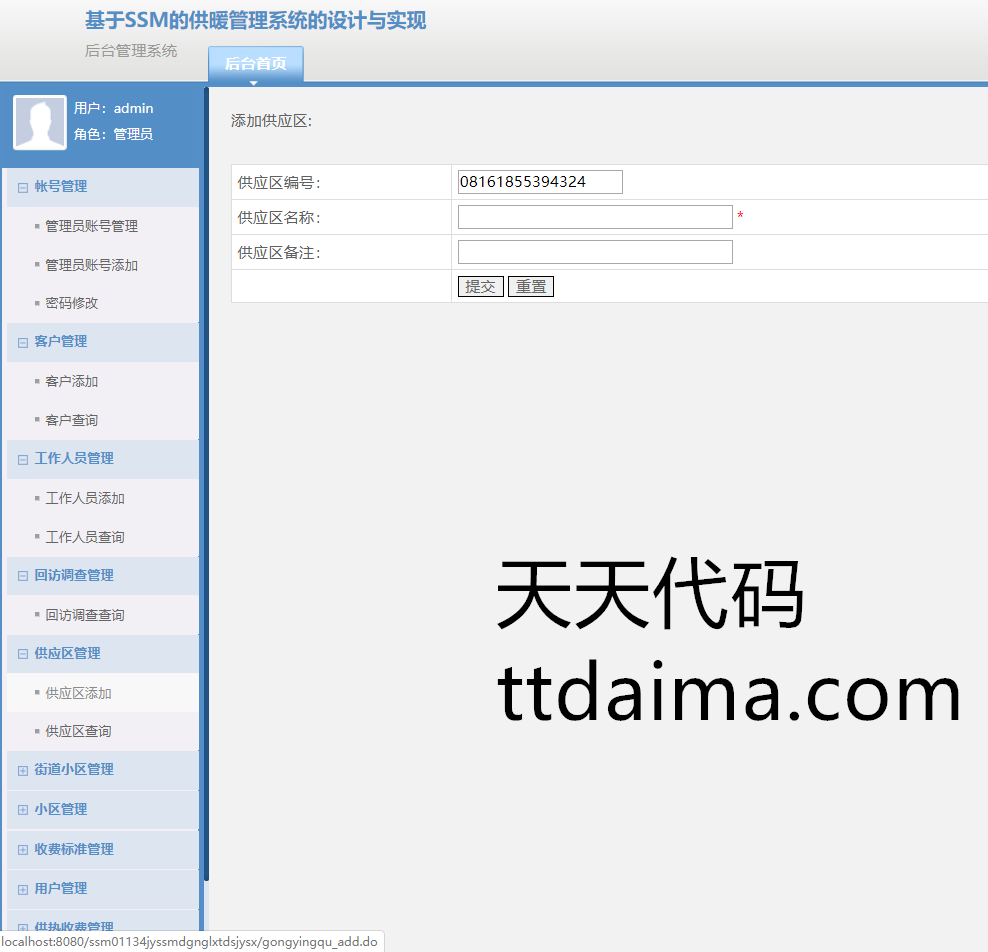The image size is (988, 952).
Task: Click the admin user avatar image
Action: 40,122
